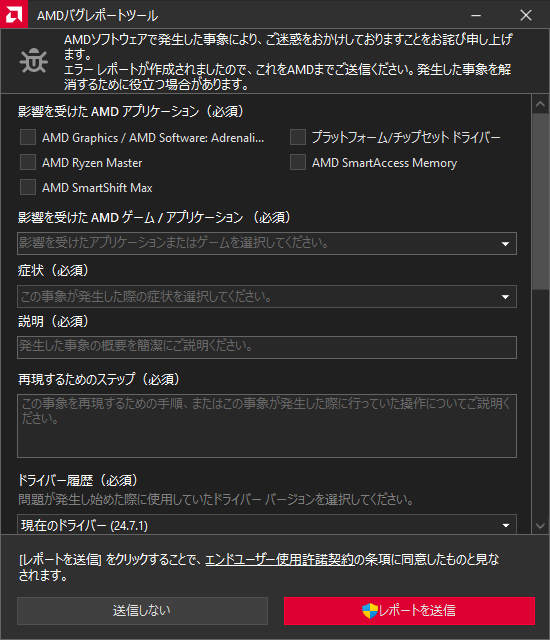Screen dimensions: 550x640
Task: Minimize the AMDバグレポートツール window
Action: click(476, 15)
